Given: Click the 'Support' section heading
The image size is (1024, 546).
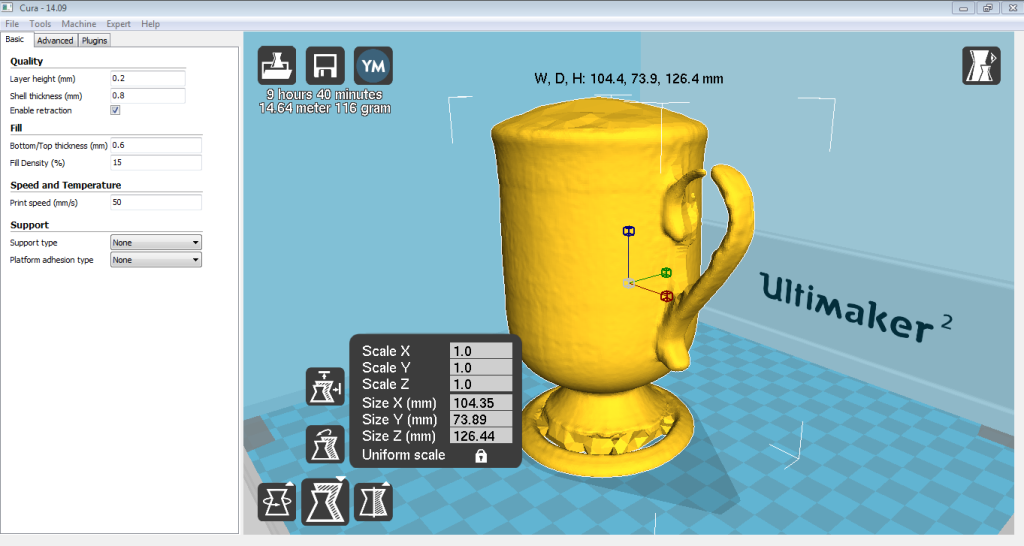Looking at the screenshot, I should [29, 225].
